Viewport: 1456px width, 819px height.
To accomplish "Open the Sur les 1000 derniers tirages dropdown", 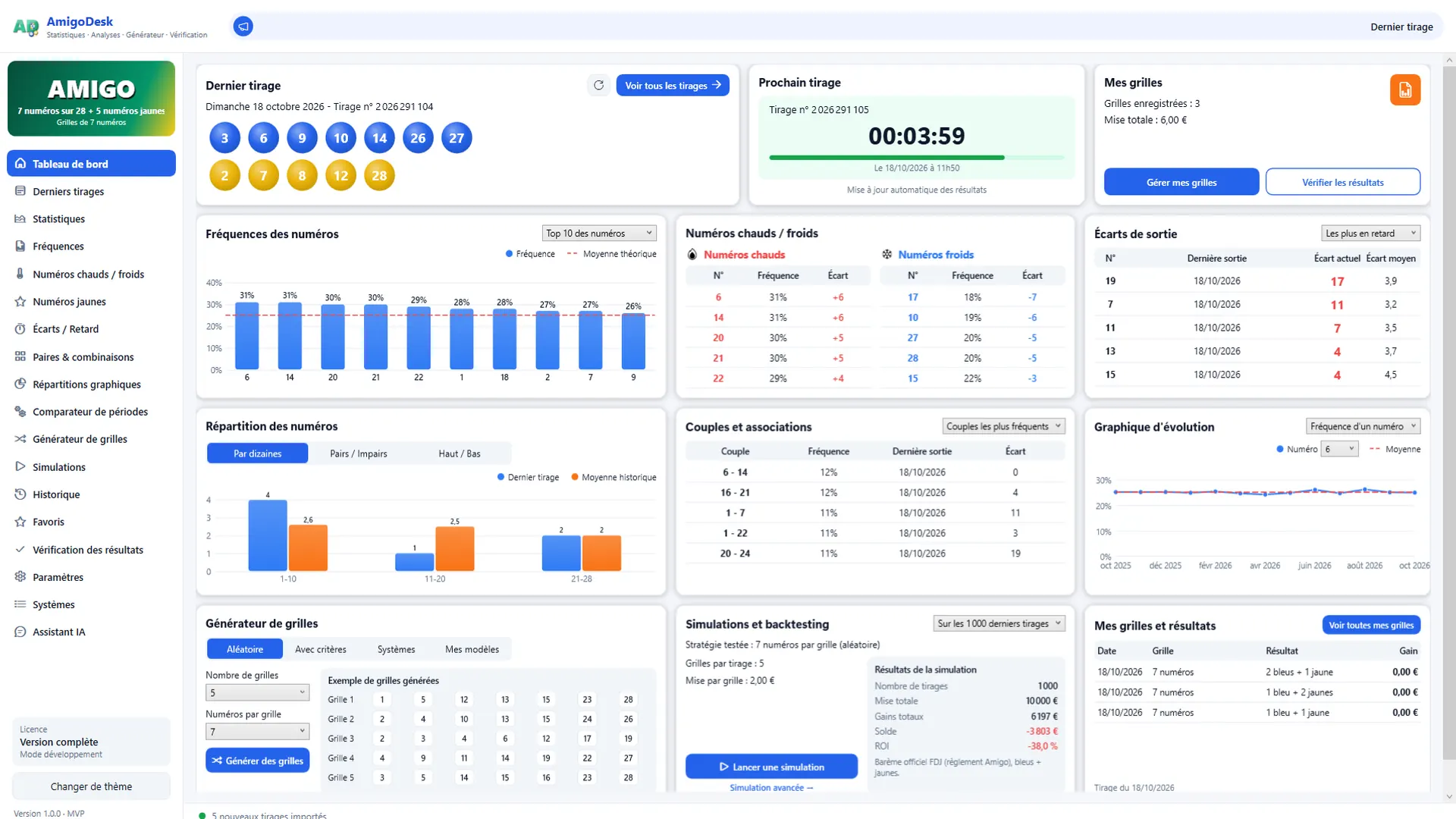I will [x=999, y=623].
